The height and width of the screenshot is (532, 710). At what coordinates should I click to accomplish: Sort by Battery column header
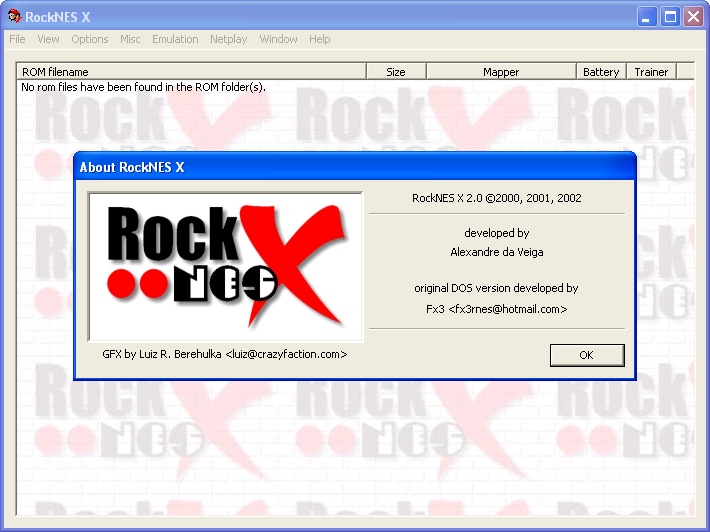coord(601,72)
